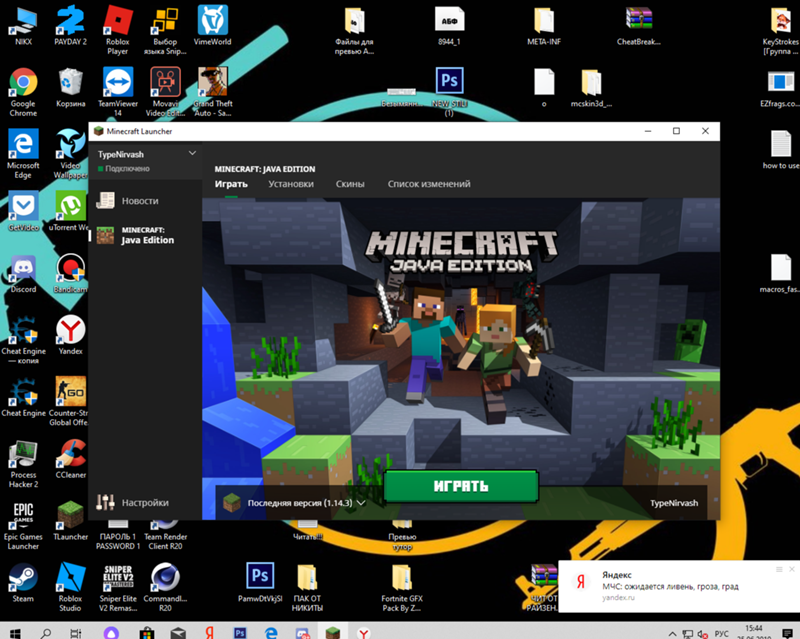Image resolution: width=800 pixels, height=639 pixels.
Task: Open the Windows Start menu
Action: [13, 632]
